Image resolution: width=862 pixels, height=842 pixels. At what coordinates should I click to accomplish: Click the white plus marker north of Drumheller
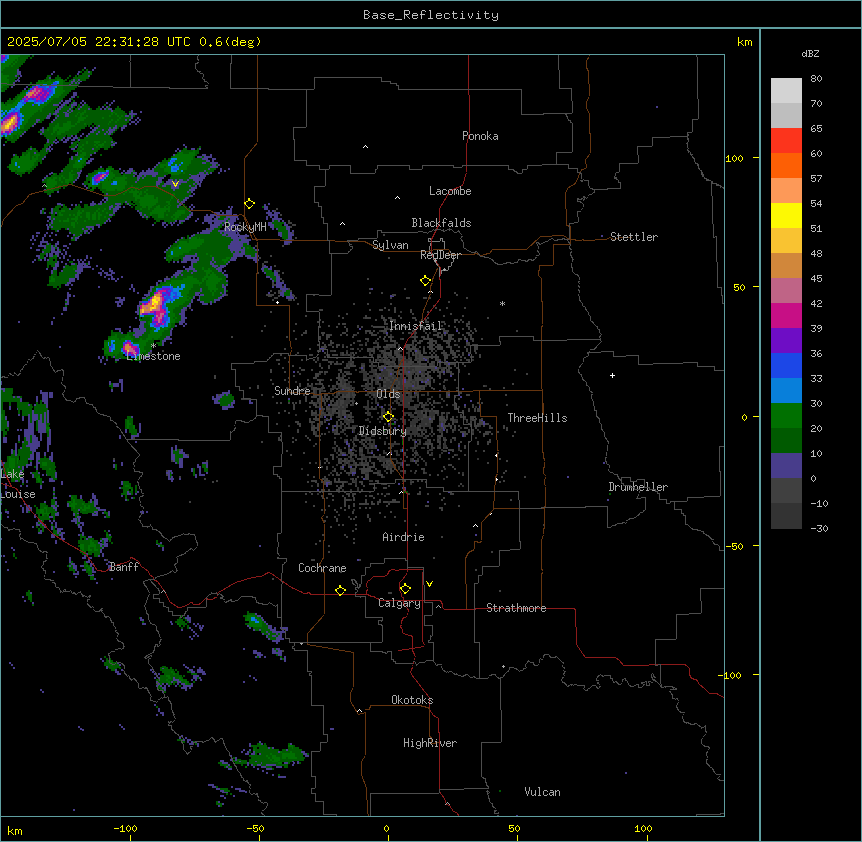(612, 375)
